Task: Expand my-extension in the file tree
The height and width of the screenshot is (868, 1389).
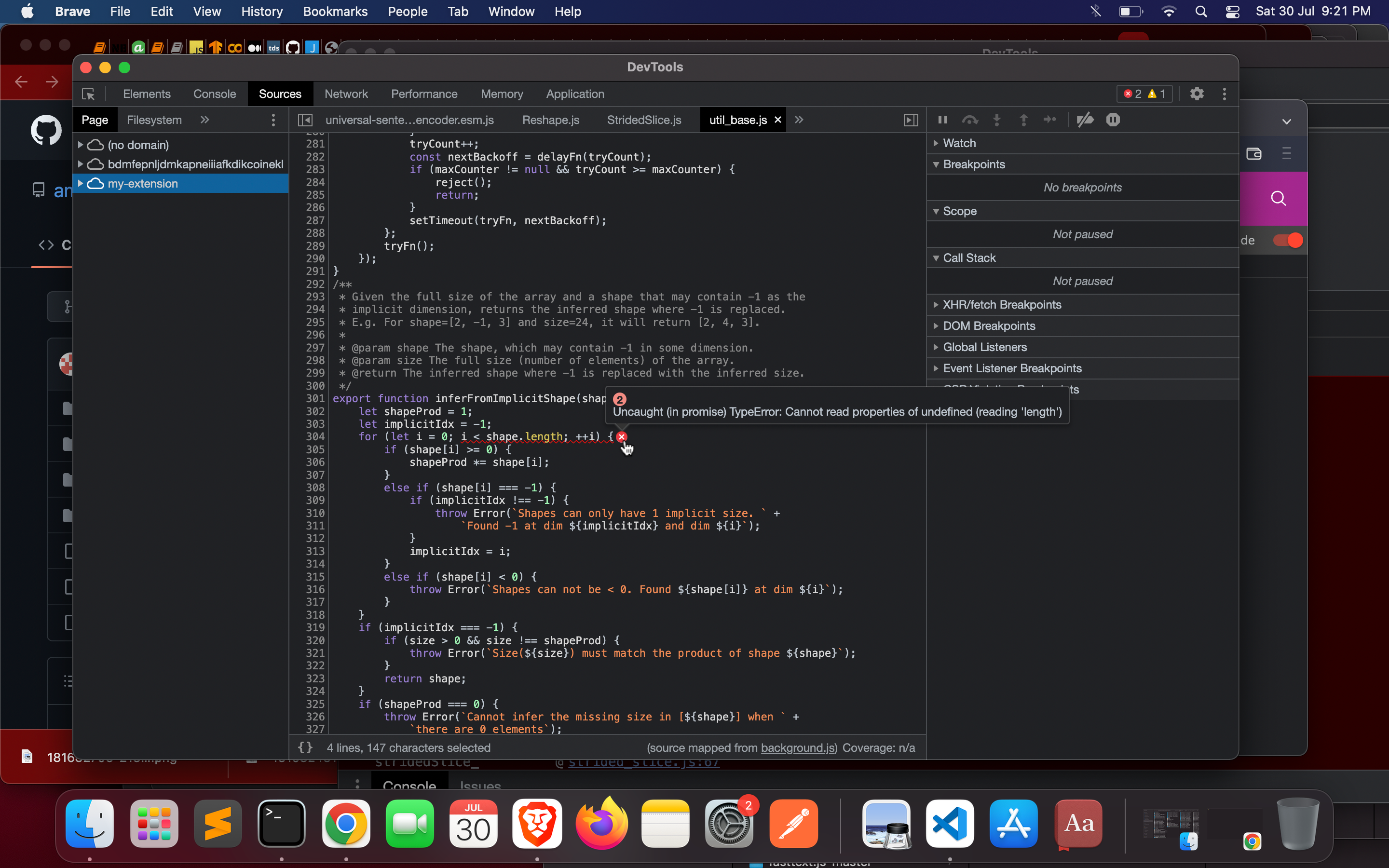Action: 81,183
